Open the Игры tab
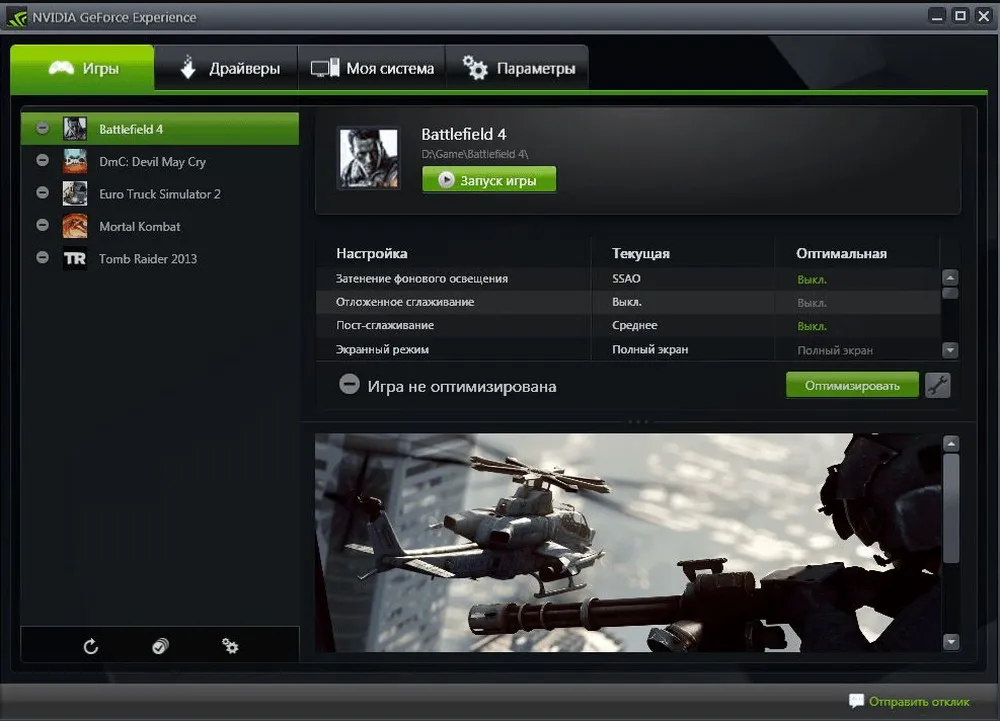The height and width of the screenshot is (721, 1000). (x=82, y=68)
